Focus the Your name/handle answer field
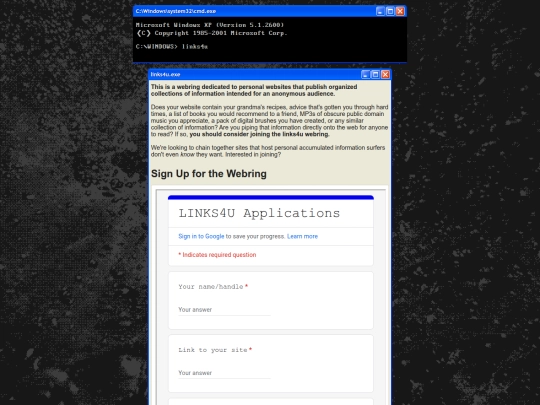Image resolution: width=540 pixels, height=405 pixels. [x=224, y=310]
